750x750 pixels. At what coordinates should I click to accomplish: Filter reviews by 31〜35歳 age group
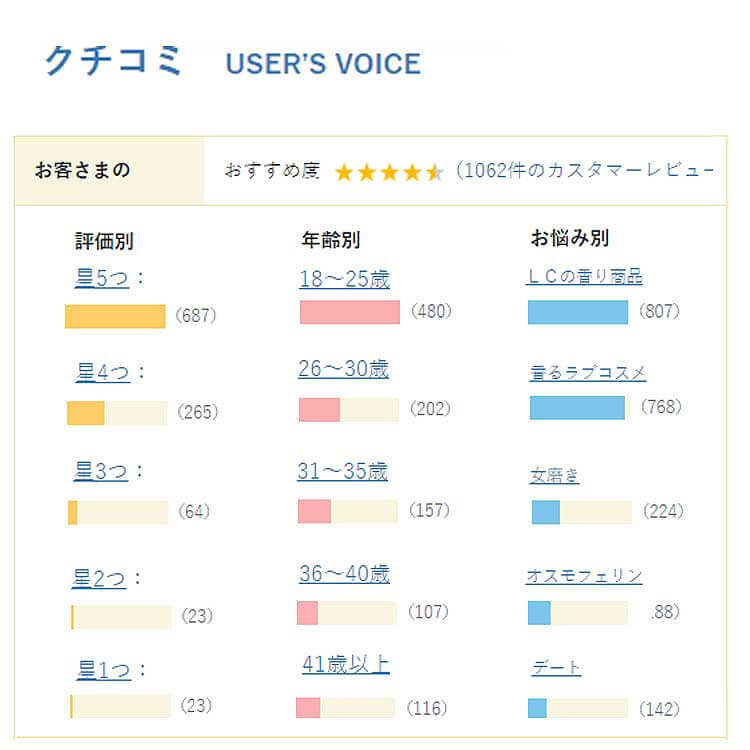342,471
